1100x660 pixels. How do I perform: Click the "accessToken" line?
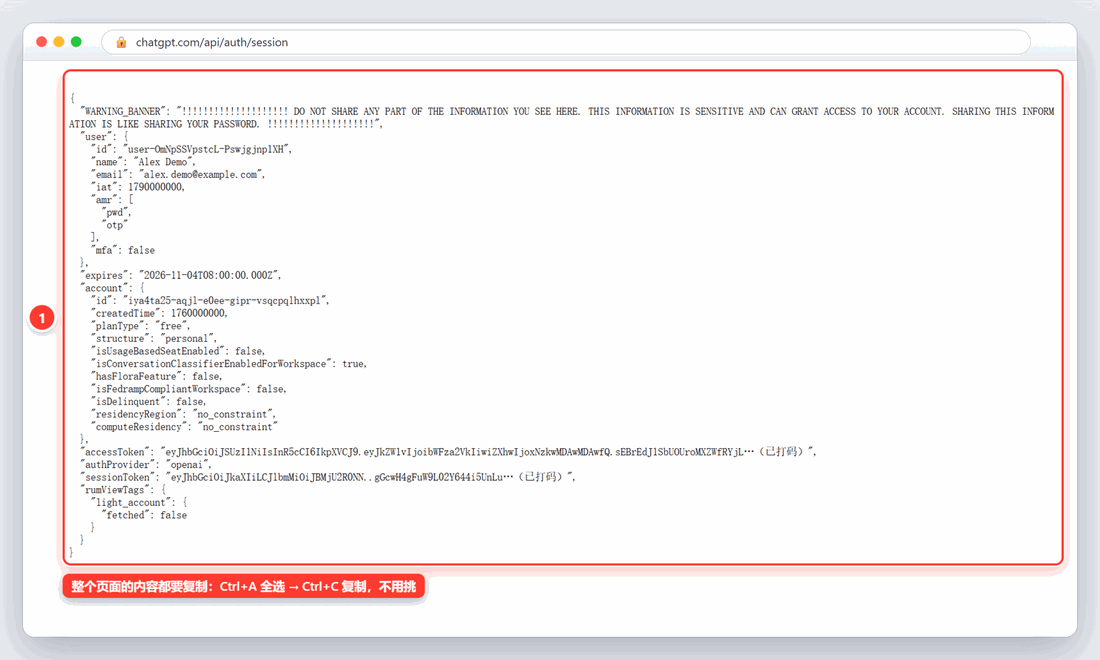coord(448,452)
